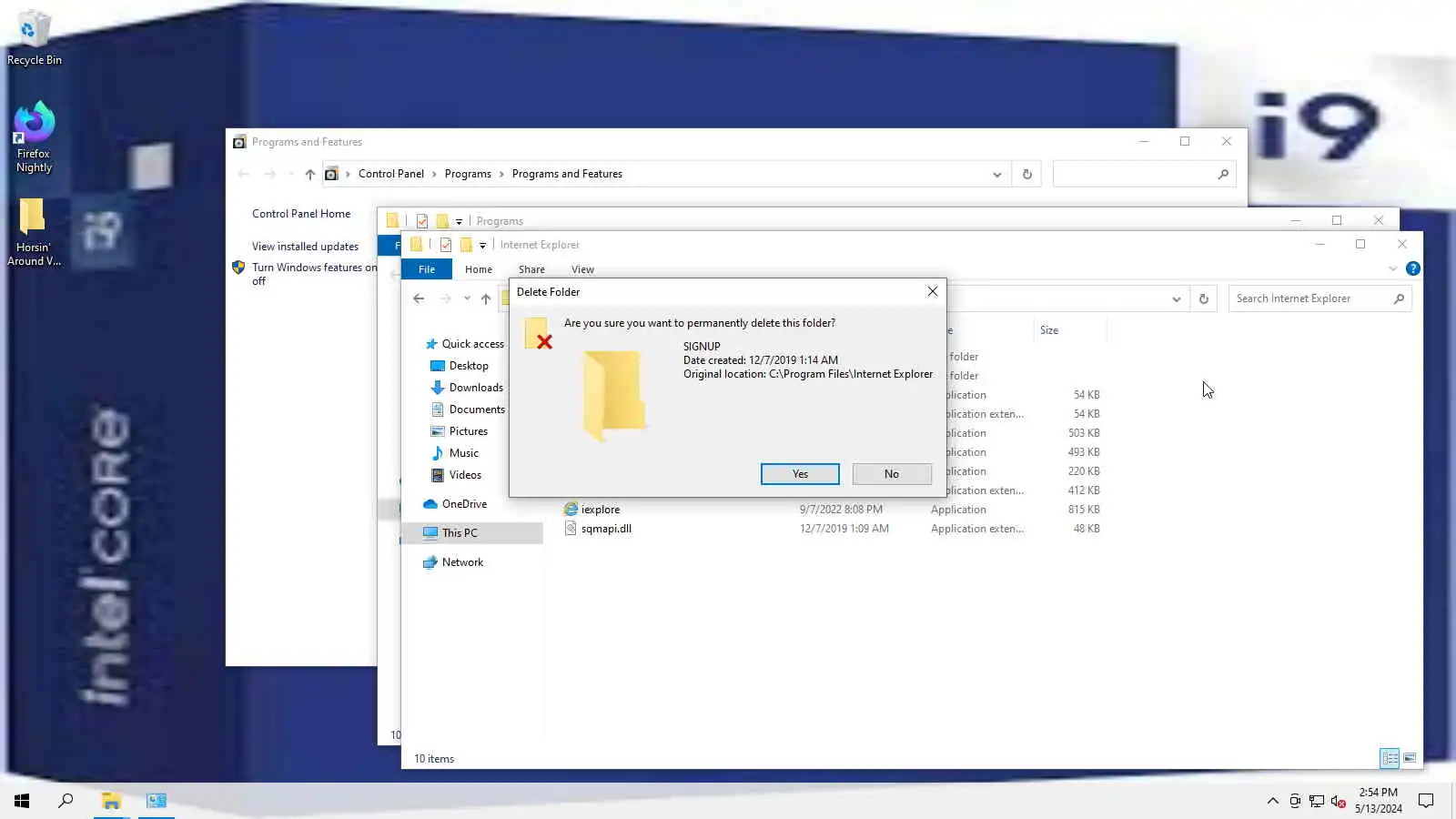Click Properties icon in Internet Explorer title bar
Viewport: 1456px width, 819px height.
tap(445, 245)
